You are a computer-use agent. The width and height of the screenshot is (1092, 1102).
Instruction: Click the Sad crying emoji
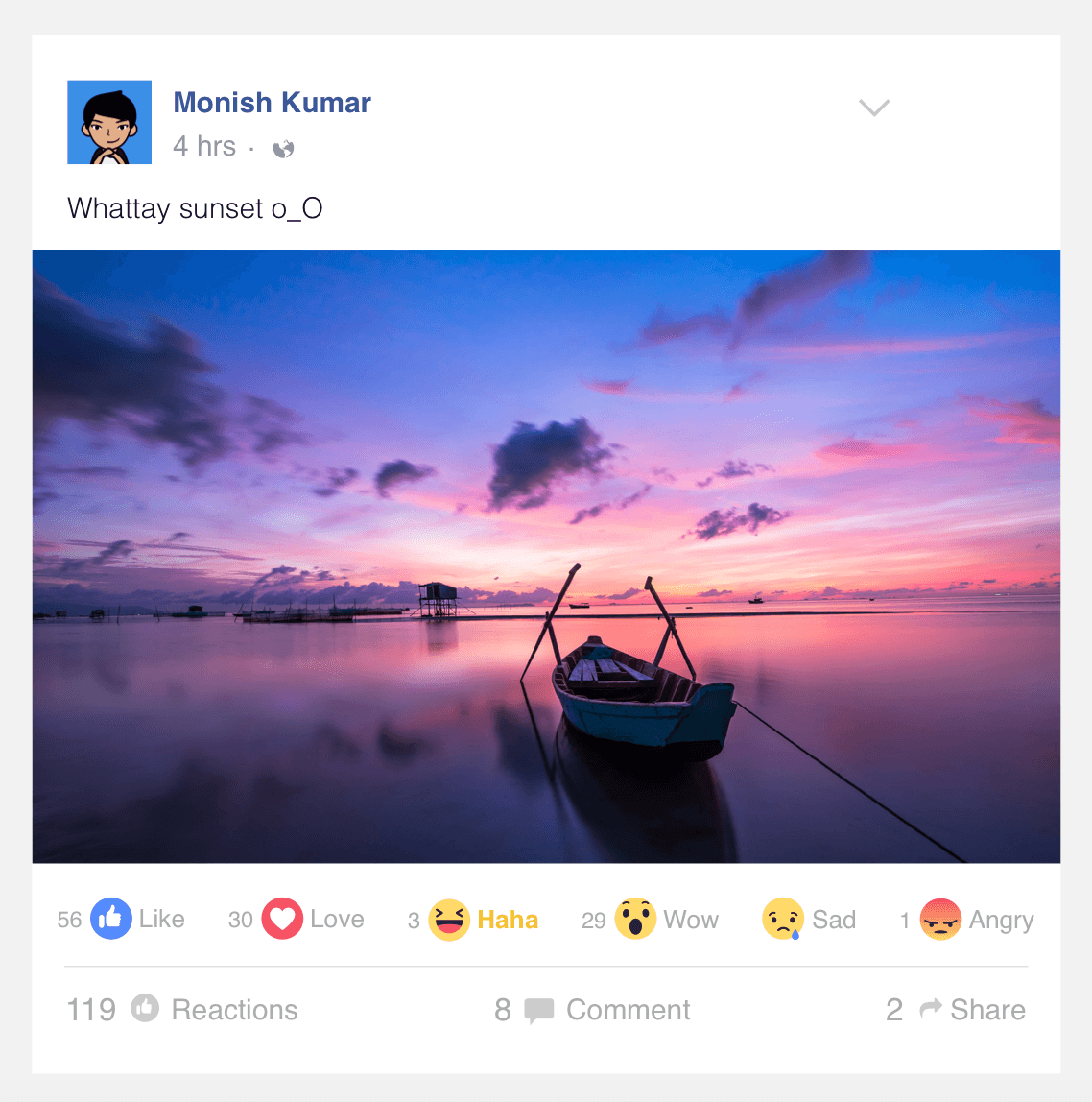[783, 920]
